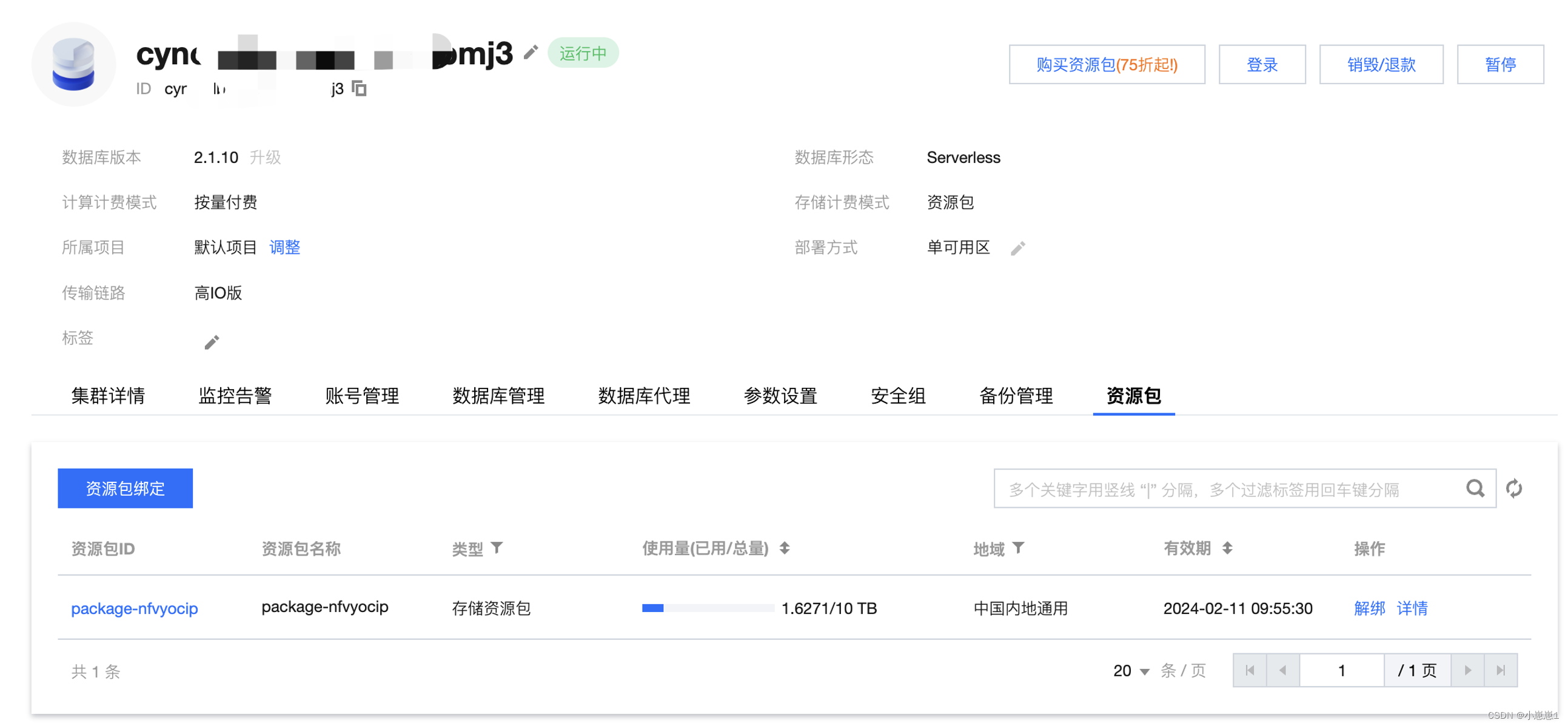Click the 资源包绑定 button
Image resolution: width=1568 pixels, height=726 pixels.
125,487
